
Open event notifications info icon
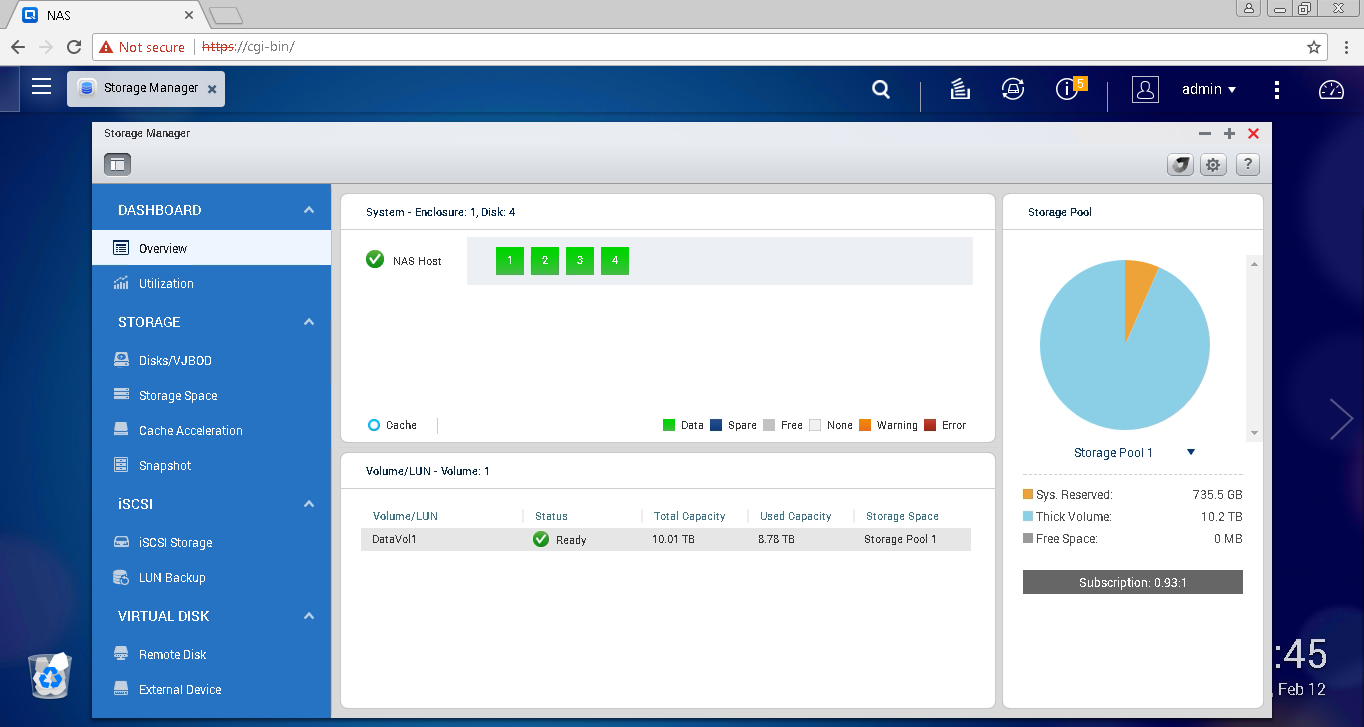[1067, 89]
